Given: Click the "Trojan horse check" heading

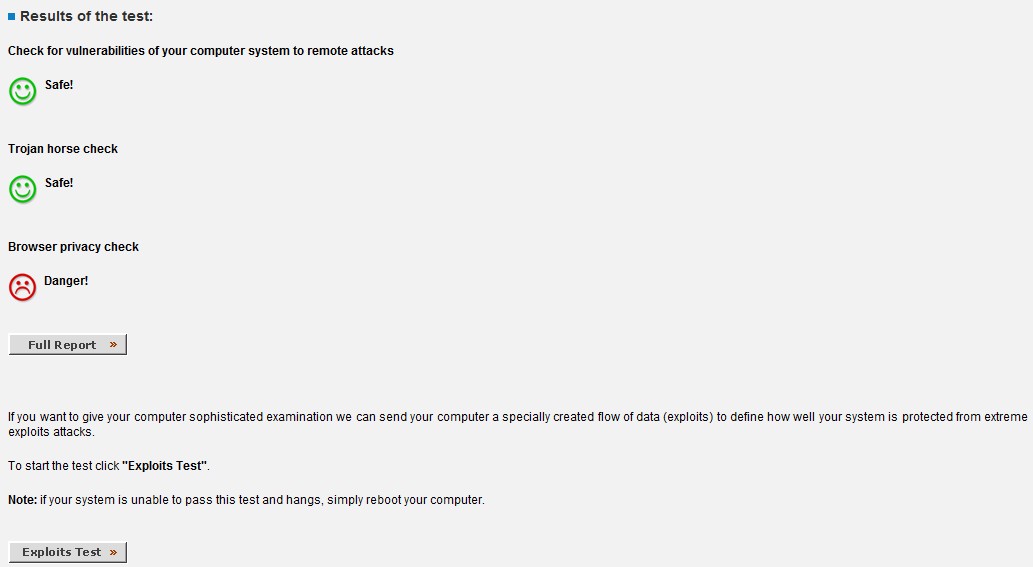Looking at the screenshot, I should 63,149.
